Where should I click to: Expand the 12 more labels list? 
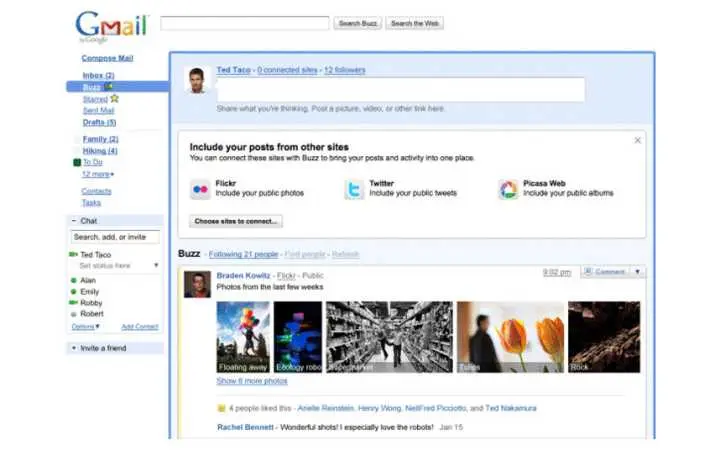click(98, 174)
